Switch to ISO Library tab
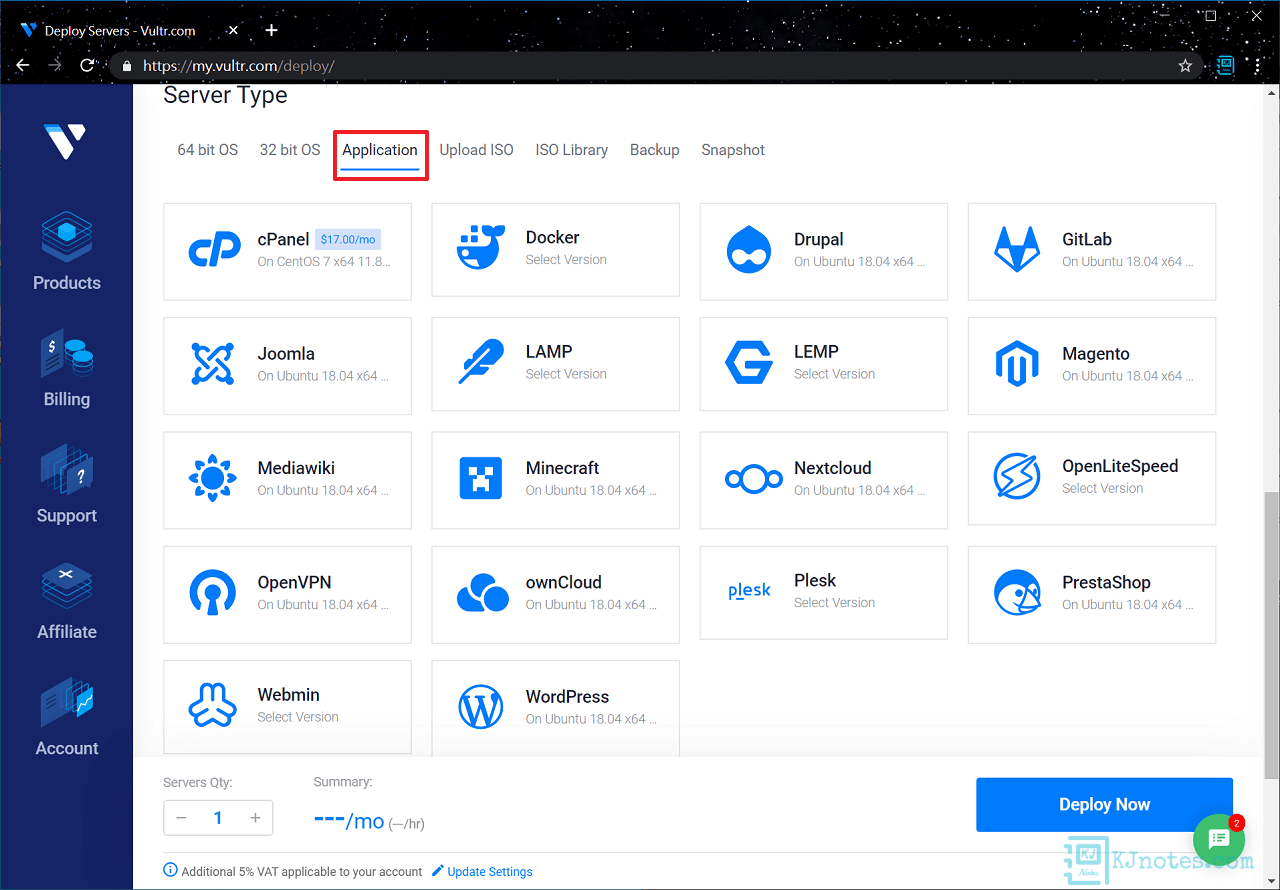 point(571,150)
